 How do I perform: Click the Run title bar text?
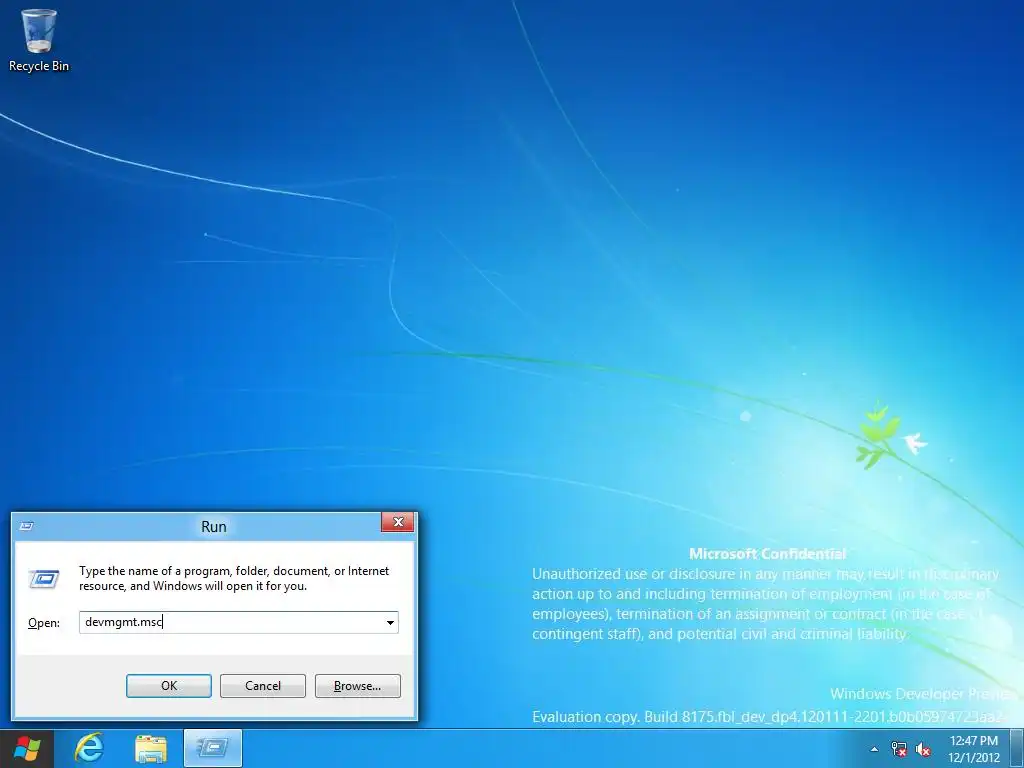click(x=214, y=526)
